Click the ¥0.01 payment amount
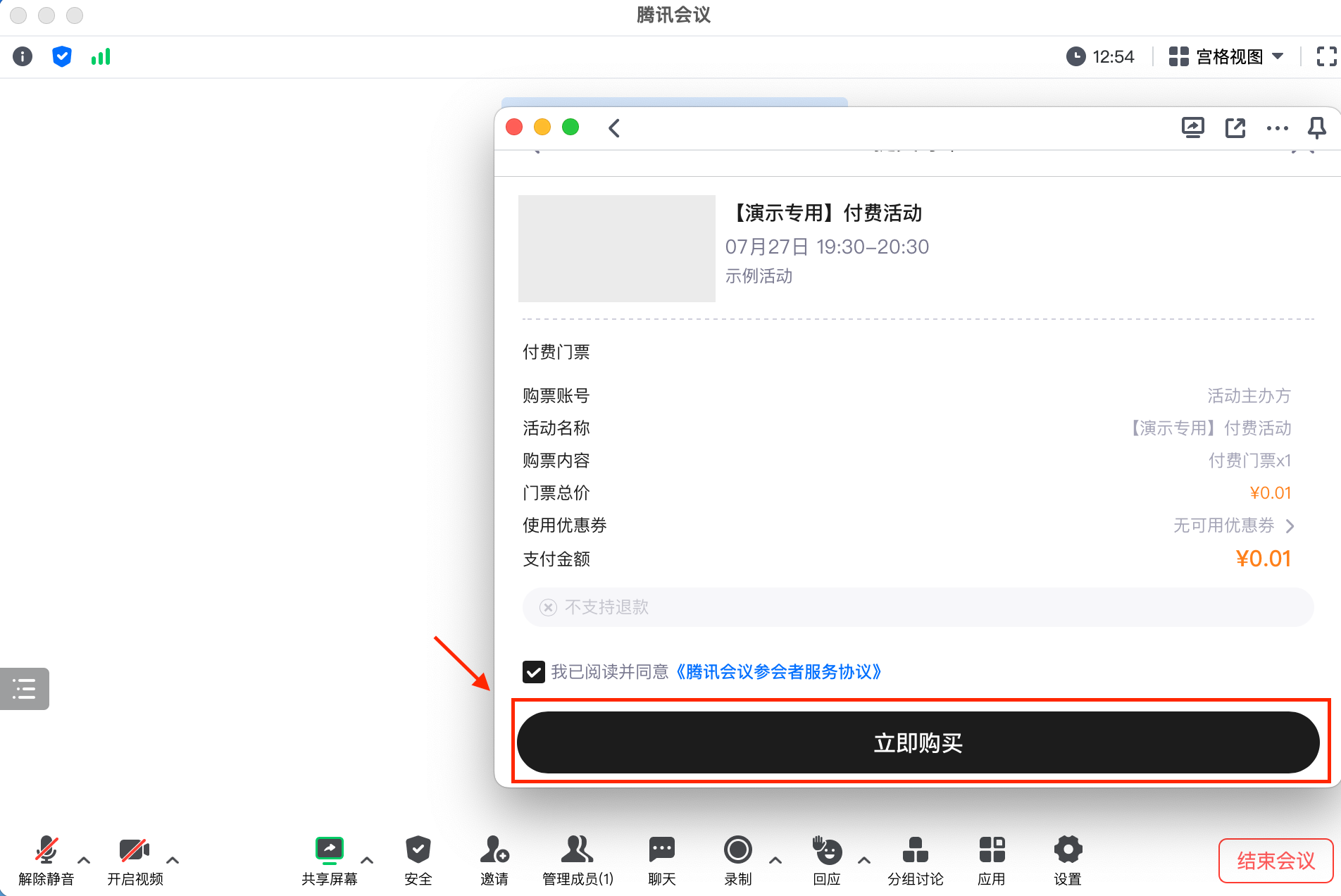 click(1264, 559)
